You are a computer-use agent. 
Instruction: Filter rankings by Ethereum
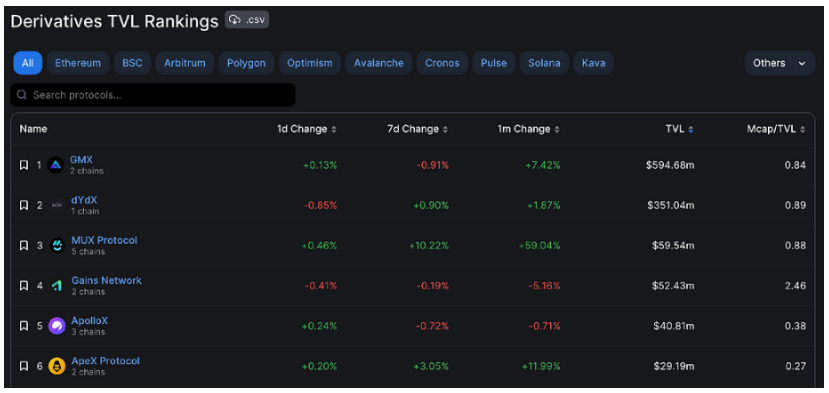pyautogui.click(x=78, y=63)
